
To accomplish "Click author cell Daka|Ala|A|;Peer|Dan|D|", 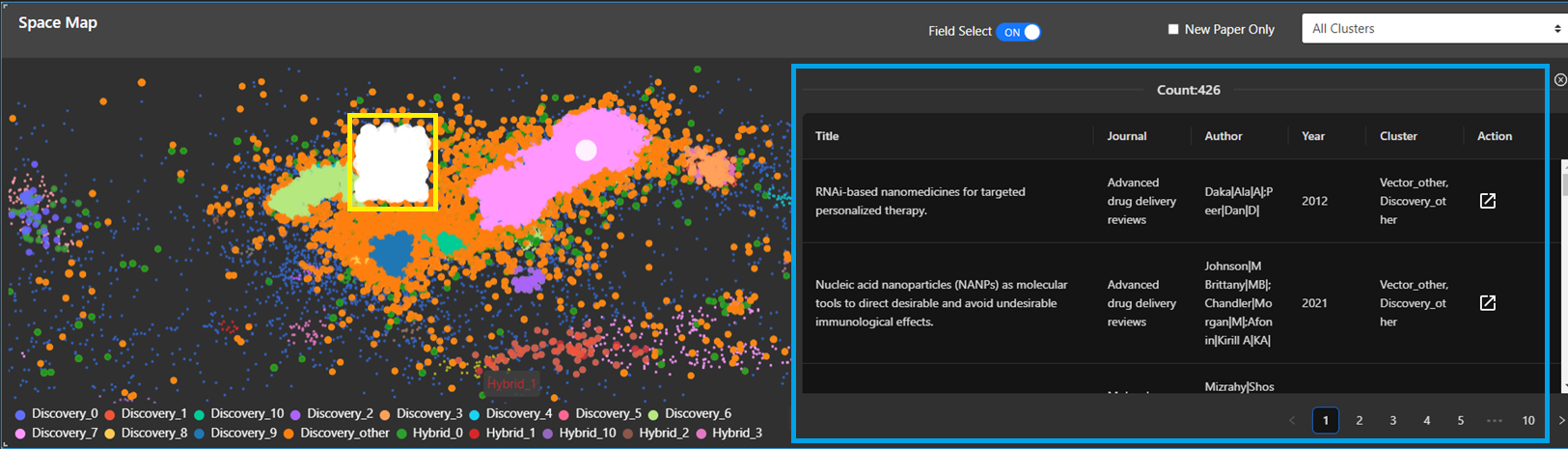I will coord(1238,201).
